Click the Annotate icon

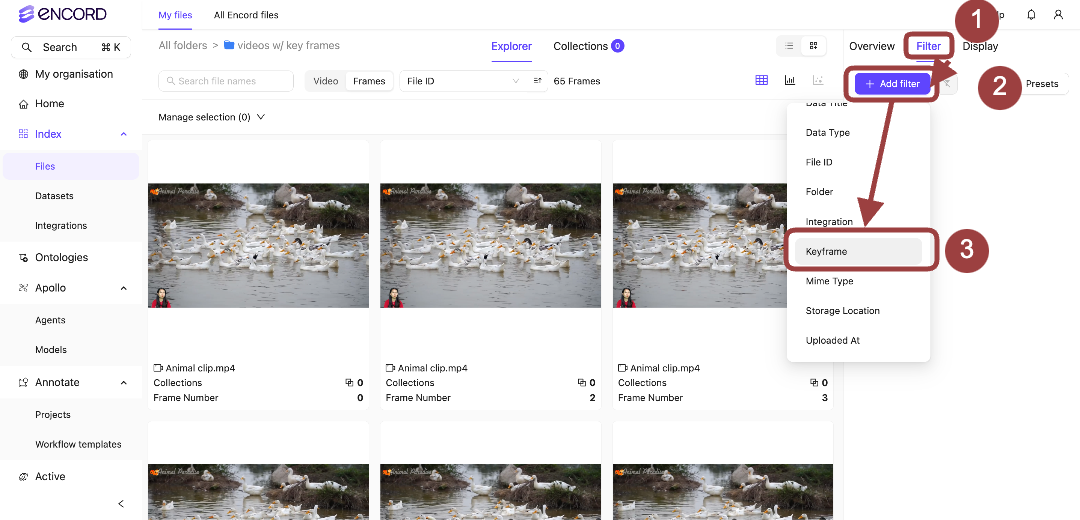point(24,382)
